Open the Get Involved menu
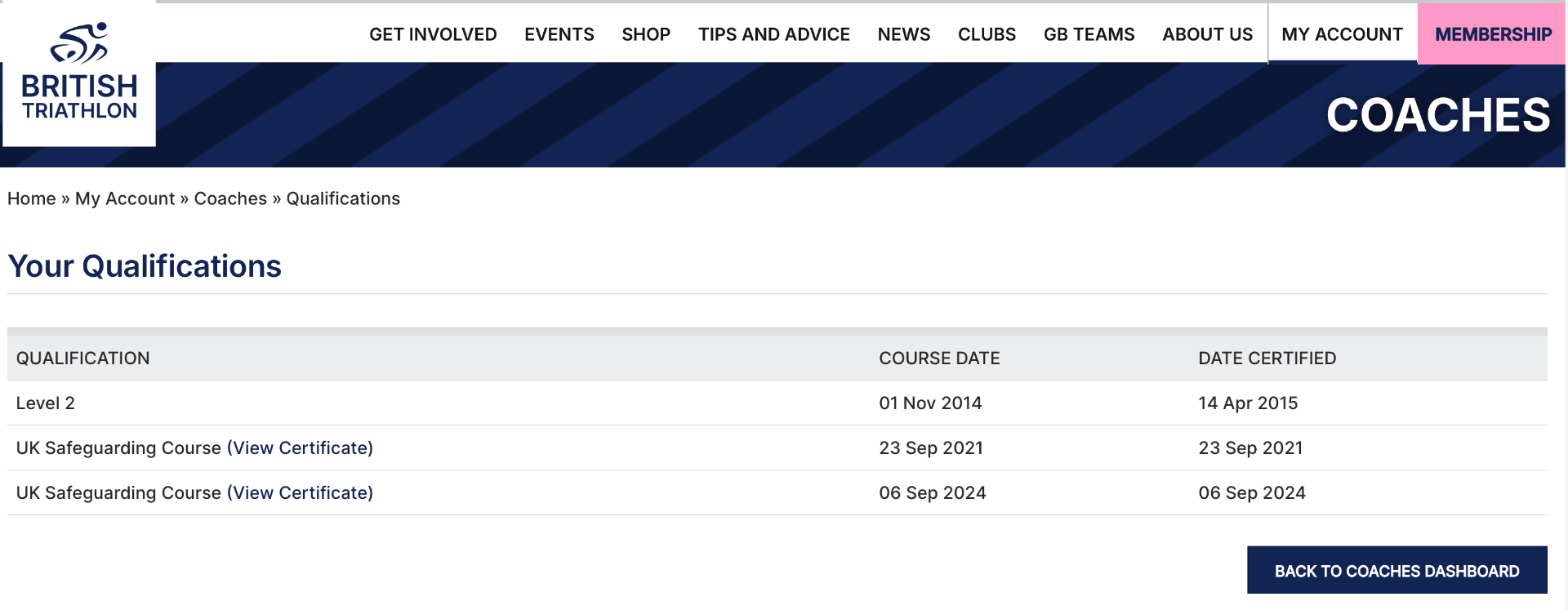Screen dimensions: 1568x610 [433, 34]
